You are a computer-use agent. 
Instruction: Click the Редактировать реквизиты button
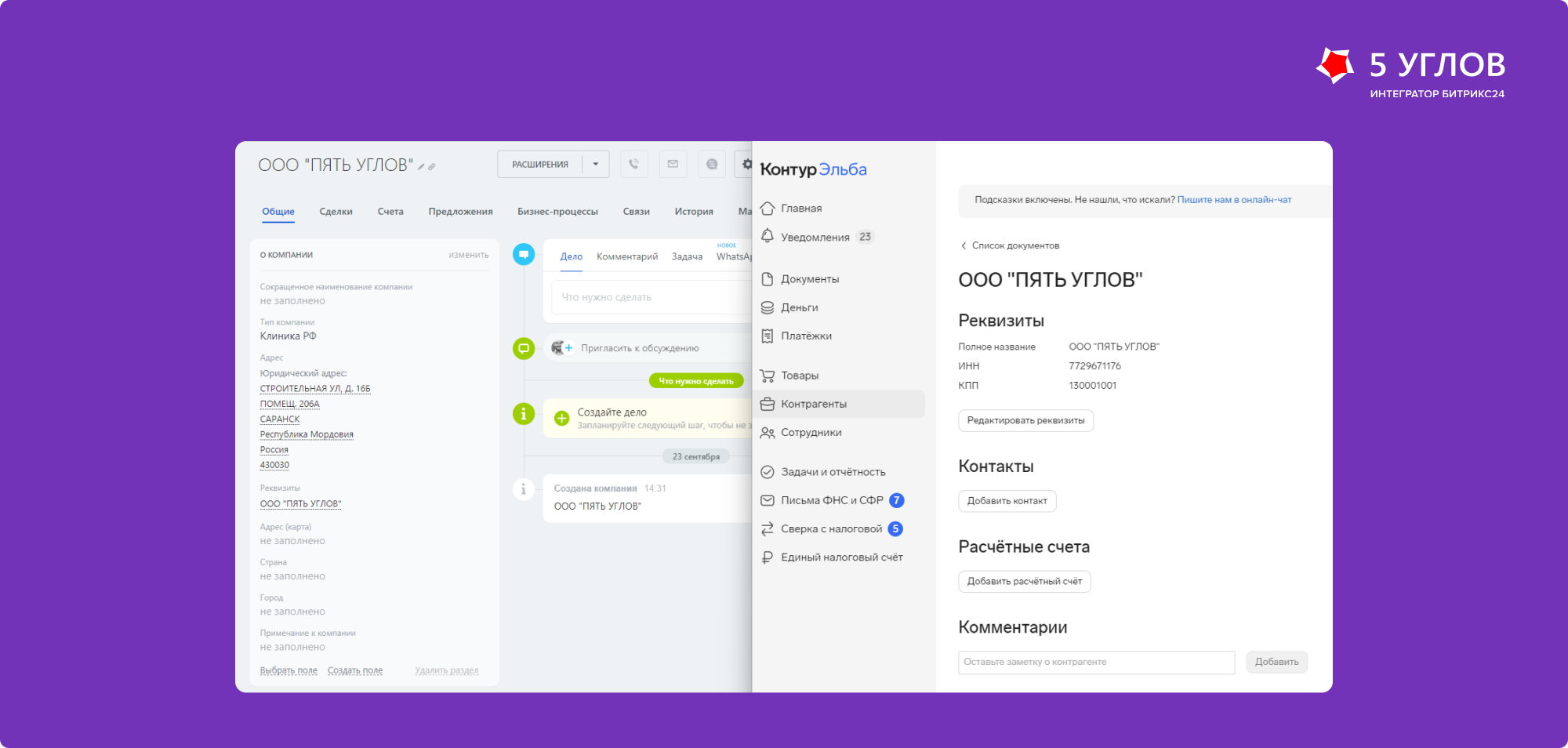[1025, 421]
